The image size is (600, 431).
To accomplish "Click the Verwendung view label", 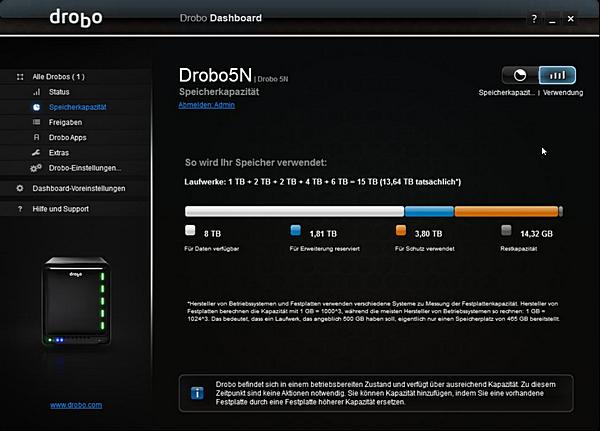I will pyautogui.click(x=563, y=93).
